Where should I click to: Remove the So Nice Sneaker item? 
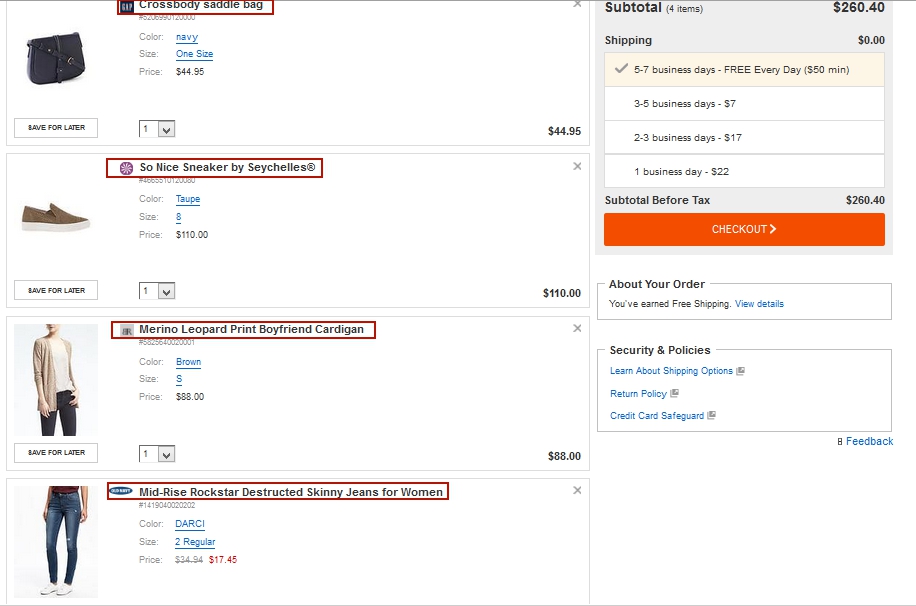[x=577, y=166]
